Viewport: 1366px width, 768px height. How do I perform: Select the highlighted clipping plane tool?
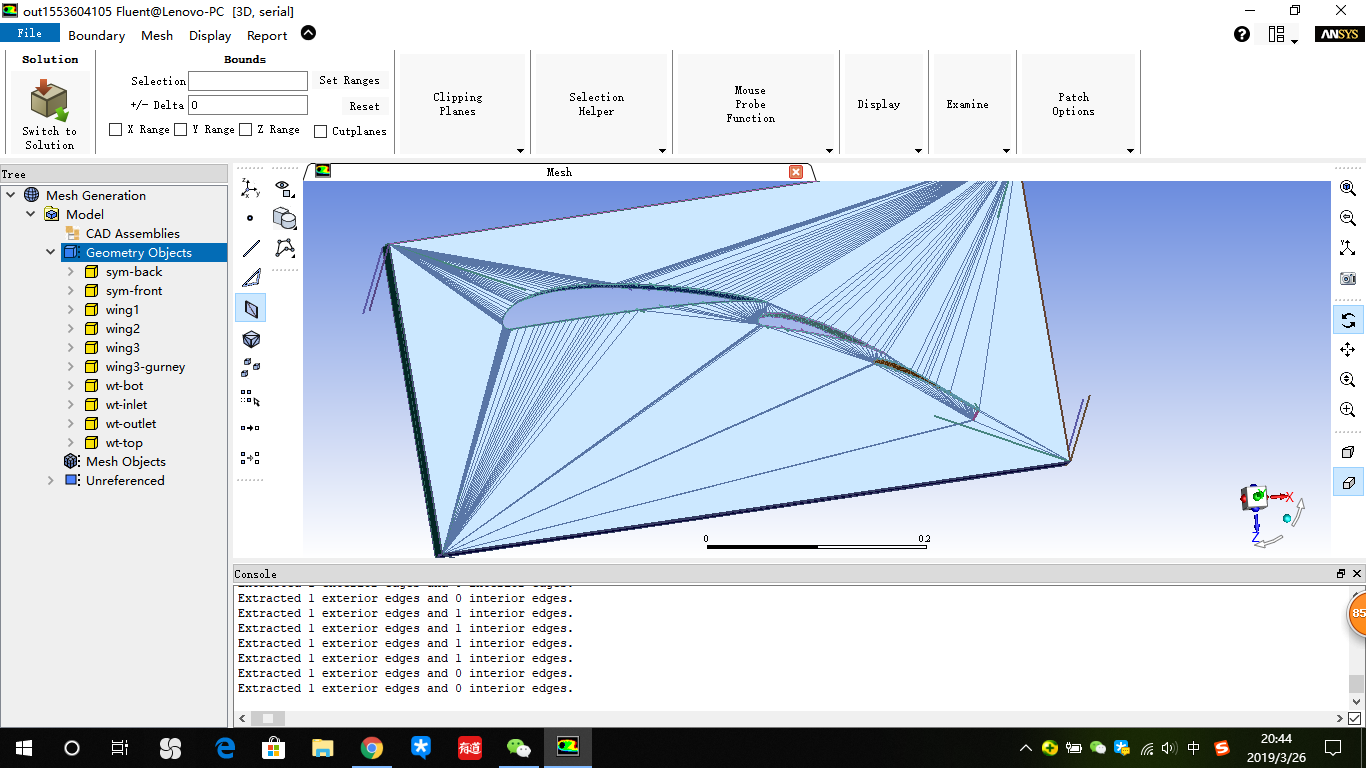click(251, 308)
